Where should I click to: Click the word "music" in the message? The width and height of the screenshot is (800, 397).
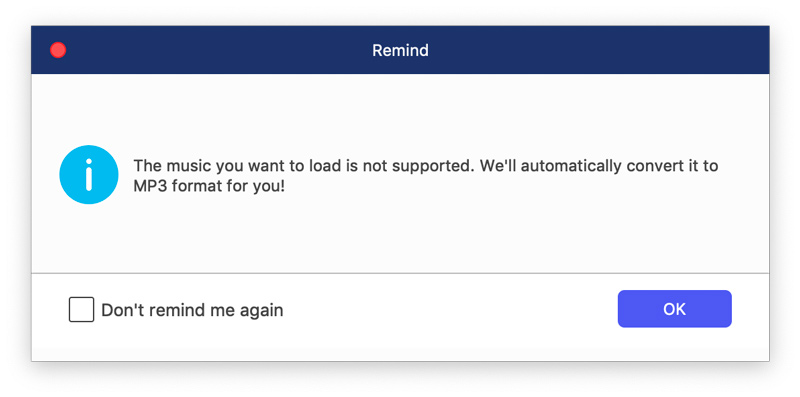pyautogui.click(x=188, y=166)
